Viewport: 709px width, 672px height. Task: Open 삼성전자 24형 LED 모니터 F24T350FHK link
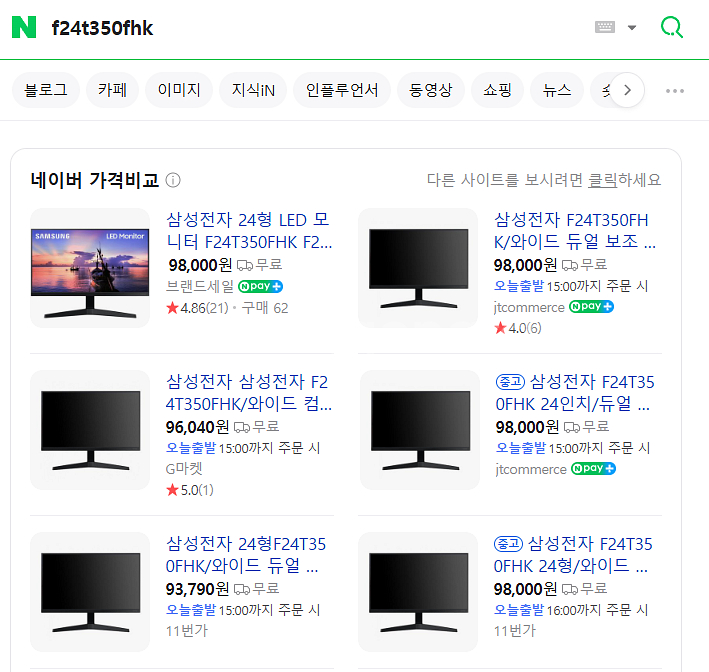click(249, 231)
